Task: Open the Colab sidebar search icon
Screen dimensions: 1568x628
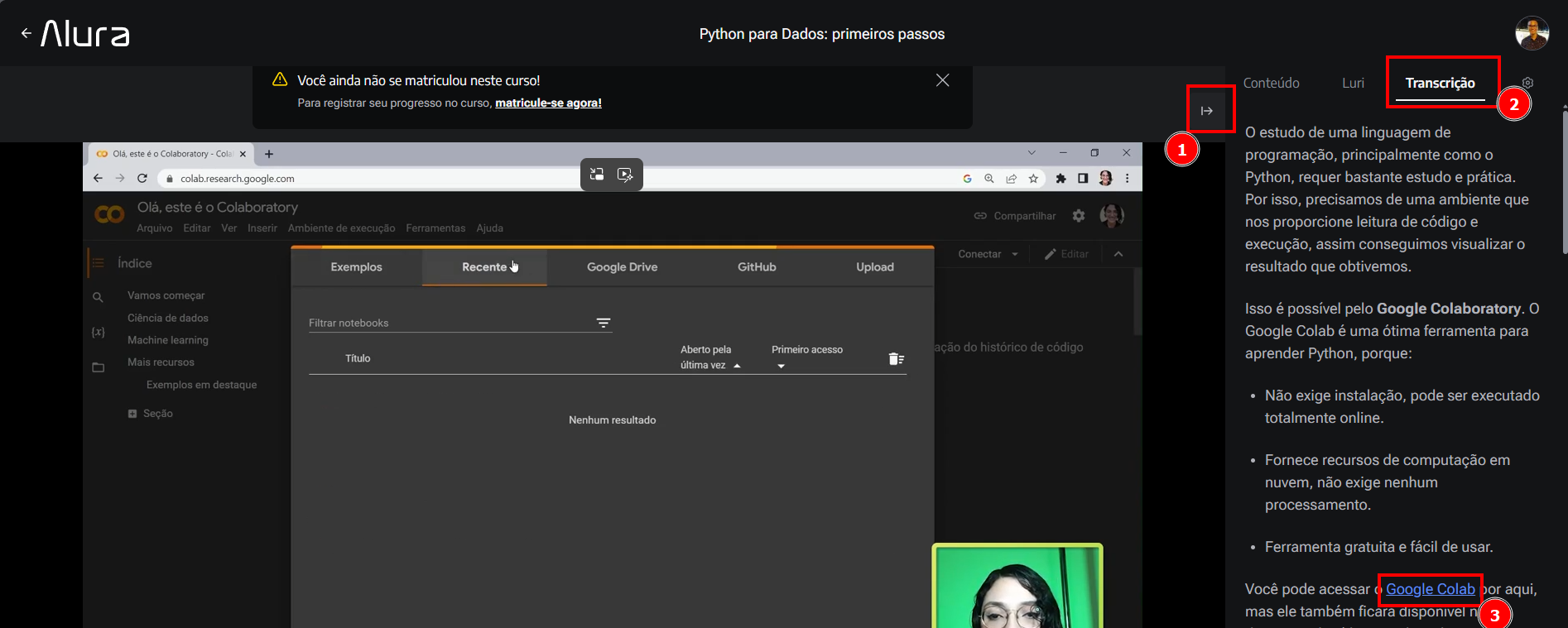Action: pos(98,297)
